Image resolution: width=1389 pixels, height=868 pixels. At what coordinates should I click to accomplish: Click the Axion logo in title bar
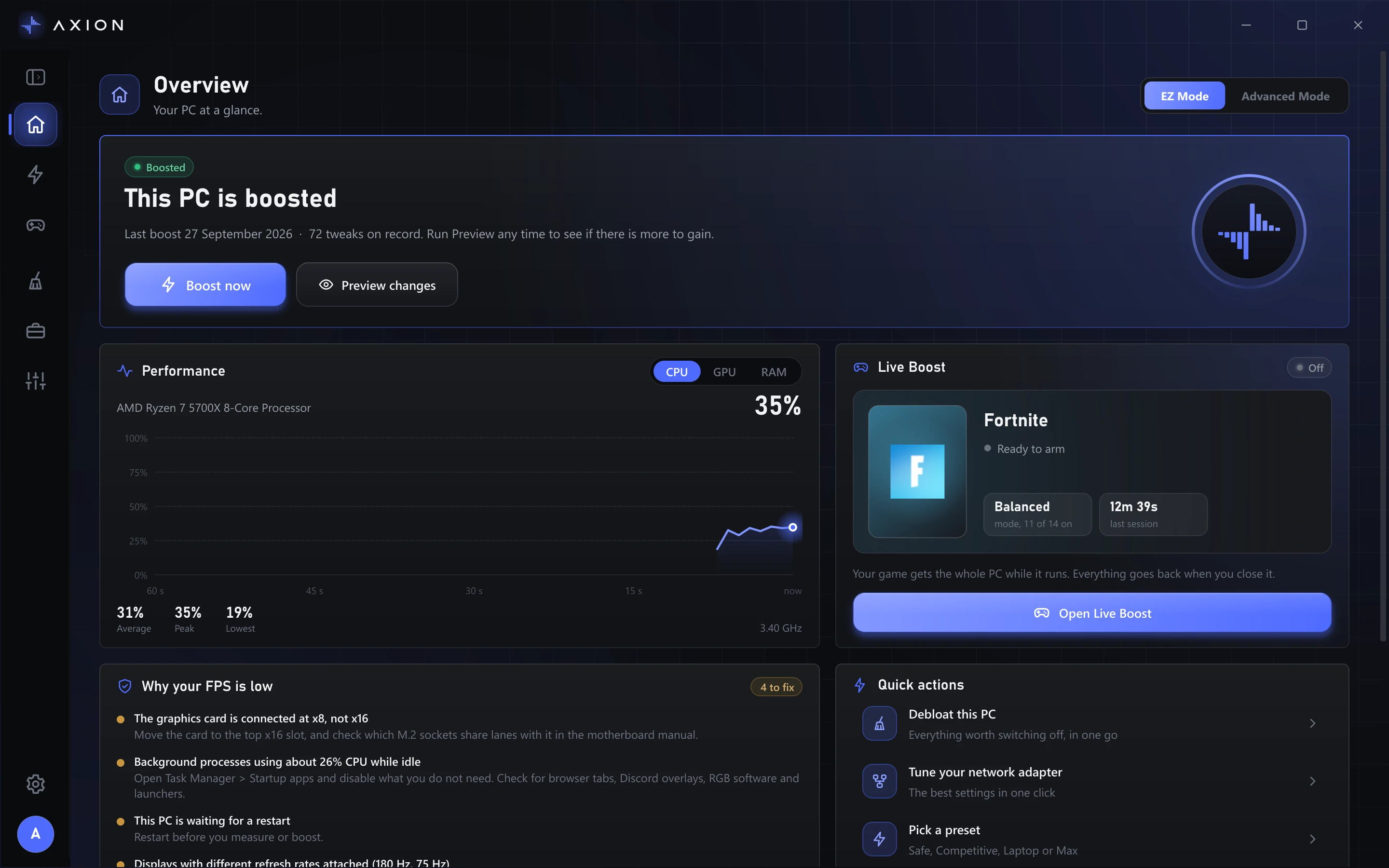tap(30, 25)
